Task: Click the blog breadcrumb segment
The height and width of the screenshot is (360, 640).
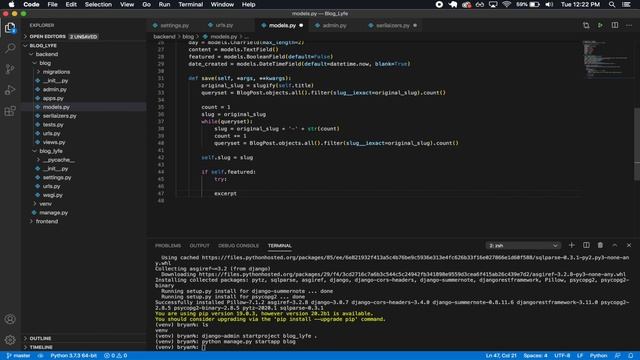Action: tap(188, 37)
